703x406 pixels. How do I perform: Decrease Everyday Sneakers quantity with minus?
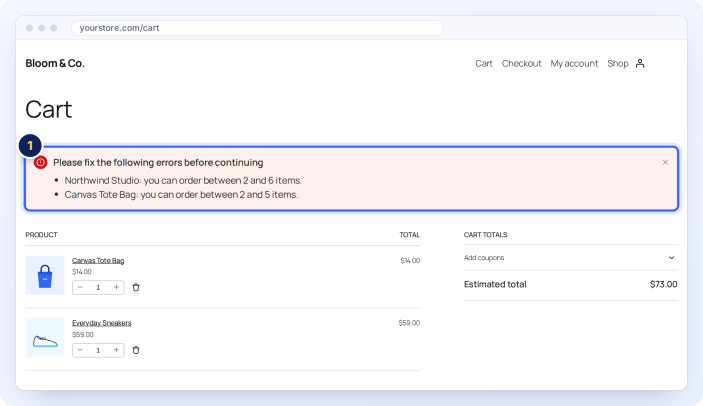pos(80,350)
